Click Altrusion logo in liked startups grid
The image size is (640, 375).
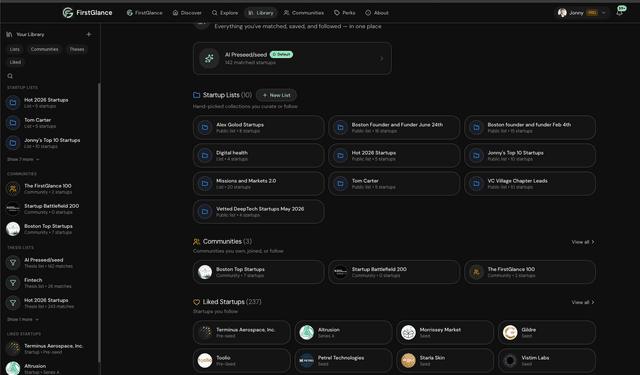307,333
